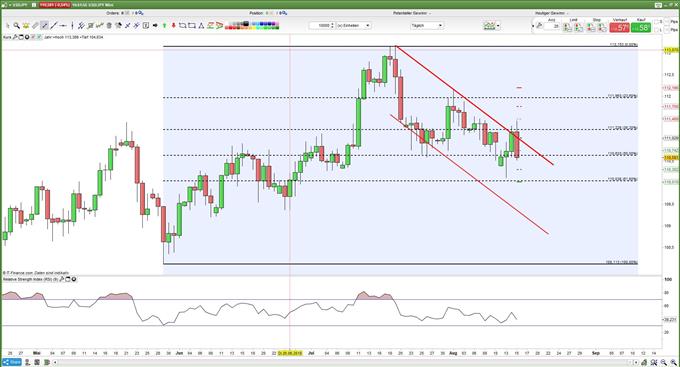
Task: Open the chart style candlestick icon
Action: 489,26
